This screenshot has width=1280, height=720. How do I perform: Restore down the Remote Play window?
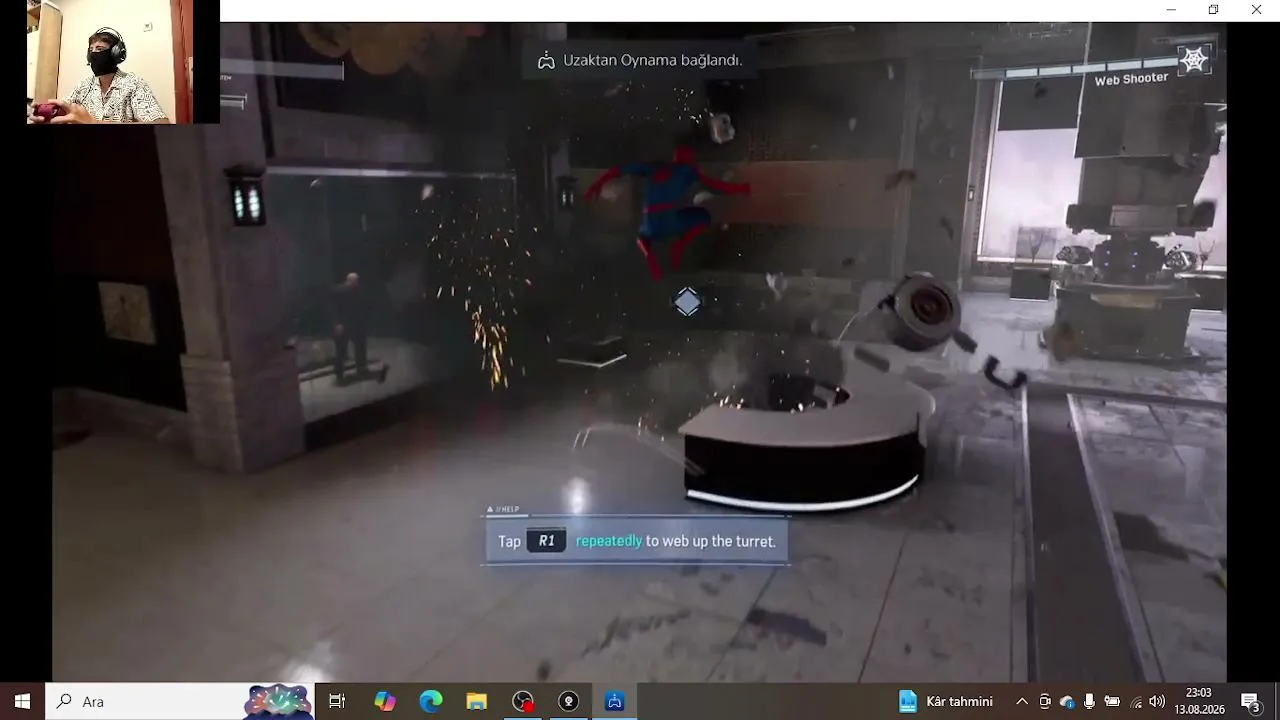[x=1213, y=10]
